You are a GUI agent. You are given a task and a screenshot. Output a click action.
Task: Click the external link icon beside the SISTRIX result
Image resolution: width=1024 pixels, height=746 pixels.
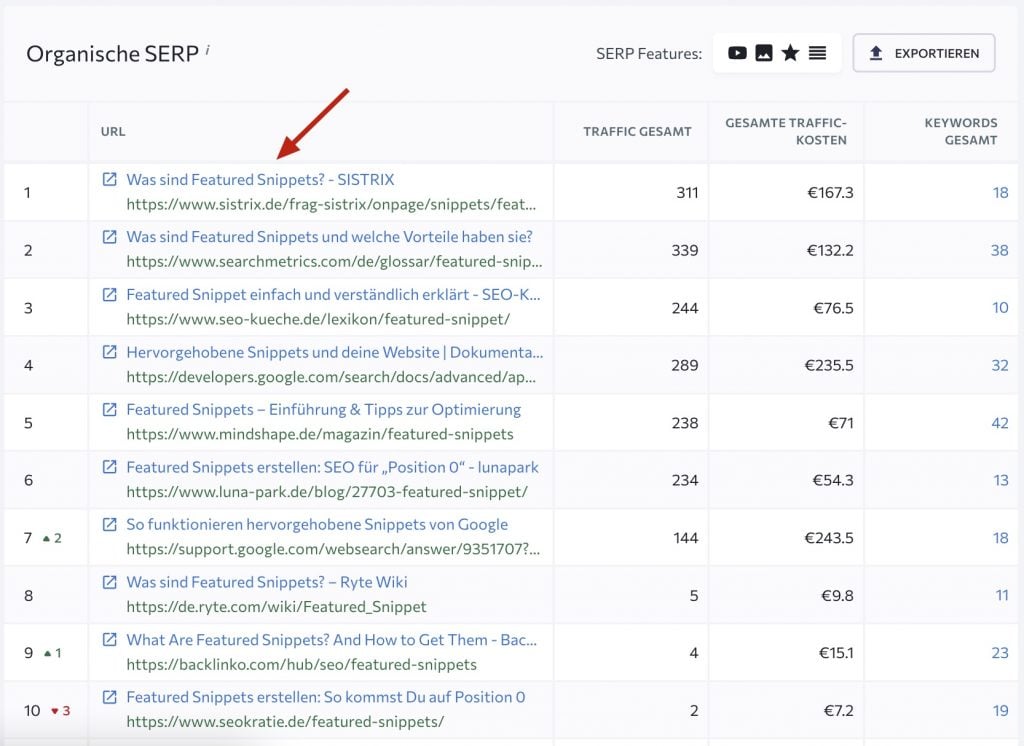(110, 180)
